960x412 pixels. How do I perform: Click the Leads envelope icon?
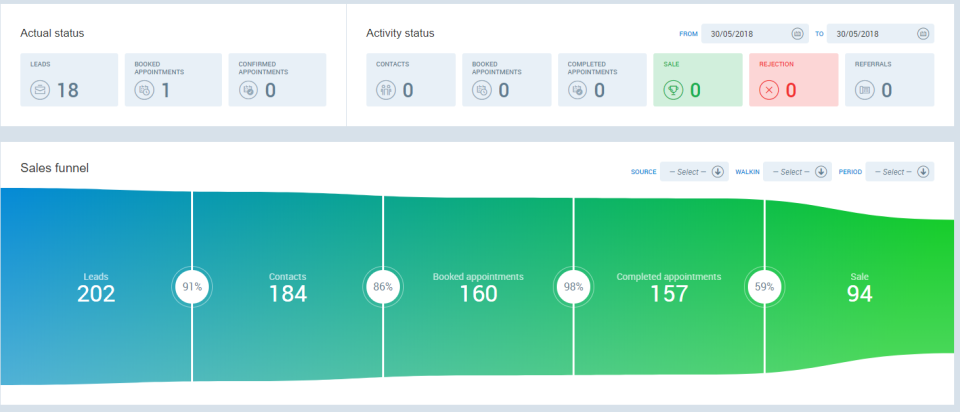39,90
